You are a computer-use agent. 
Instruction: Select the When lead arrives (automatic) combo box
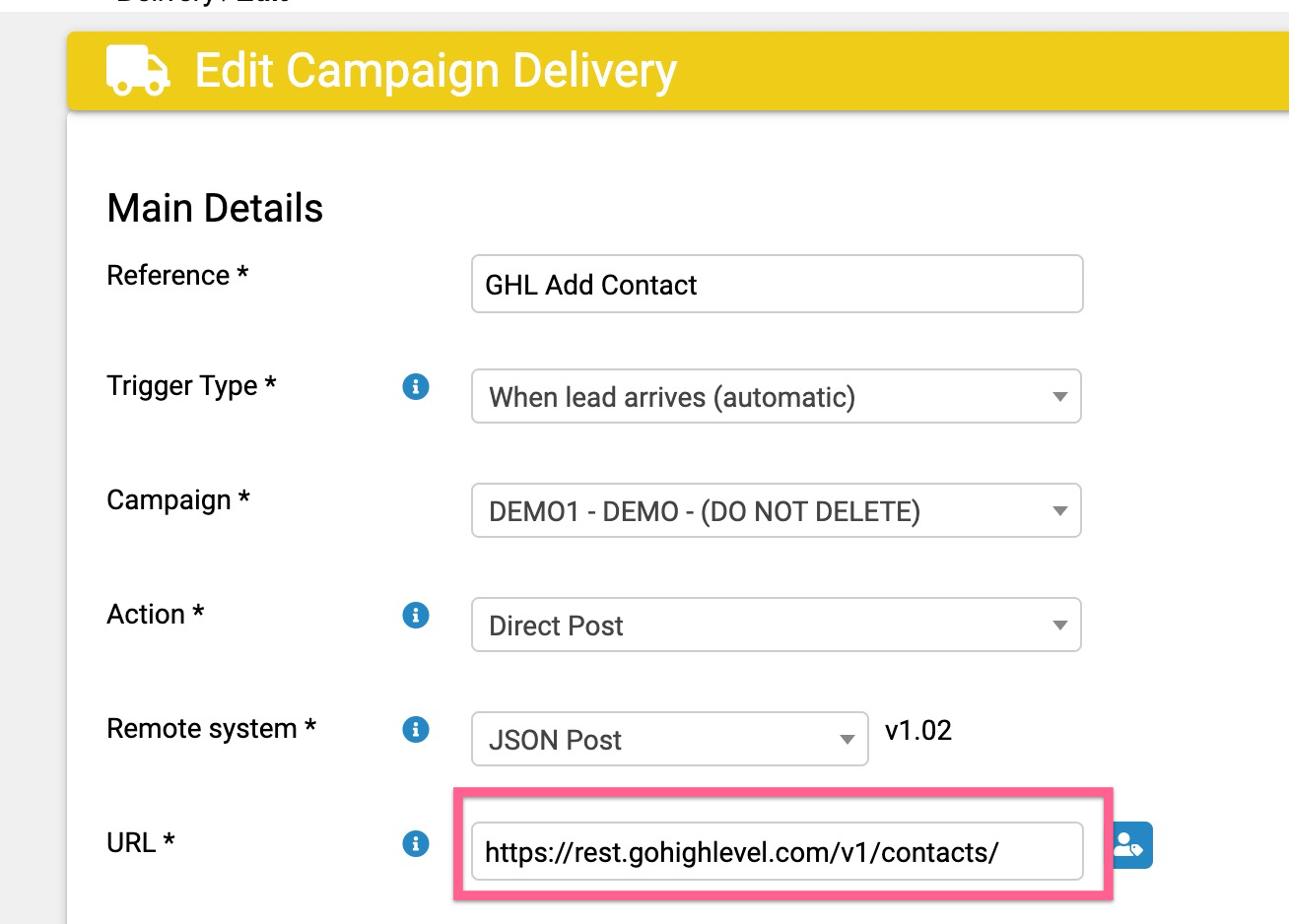pyautogui.click(x=777, y=396)
